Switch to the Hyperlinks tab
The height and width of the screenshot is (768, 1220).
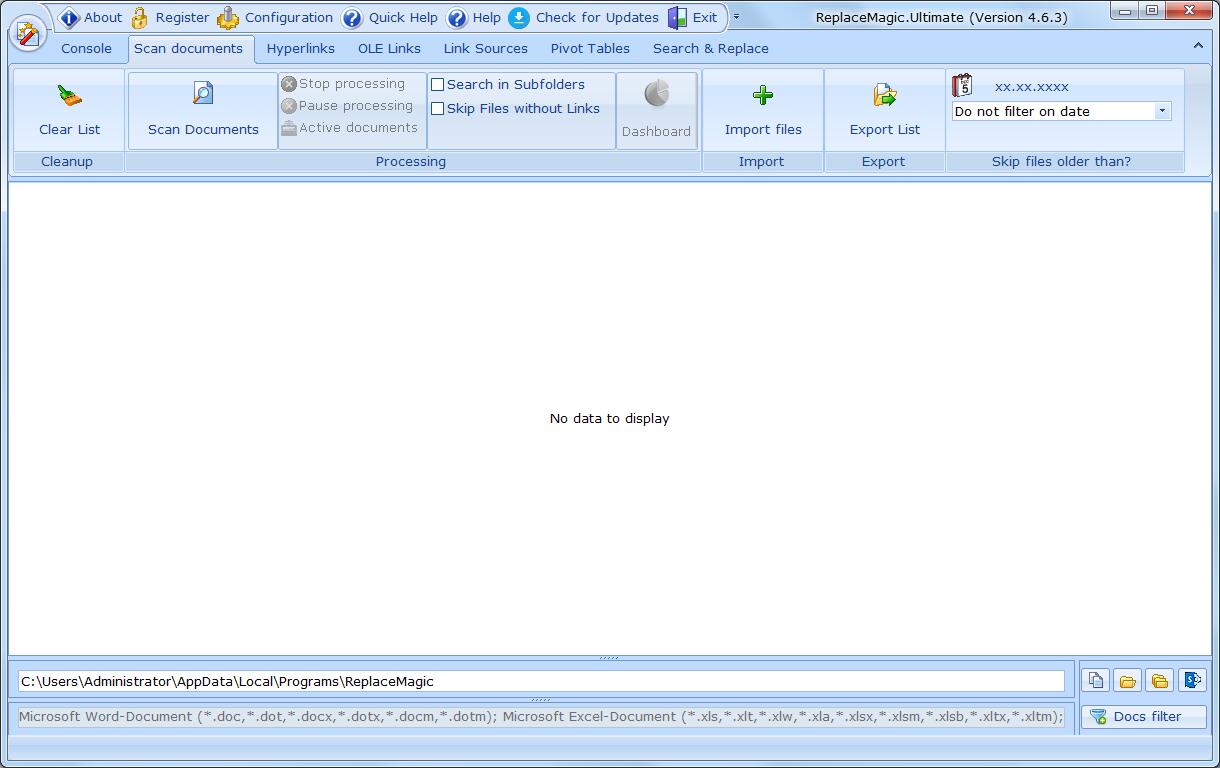pyautogui.click(x=300, y=48)
